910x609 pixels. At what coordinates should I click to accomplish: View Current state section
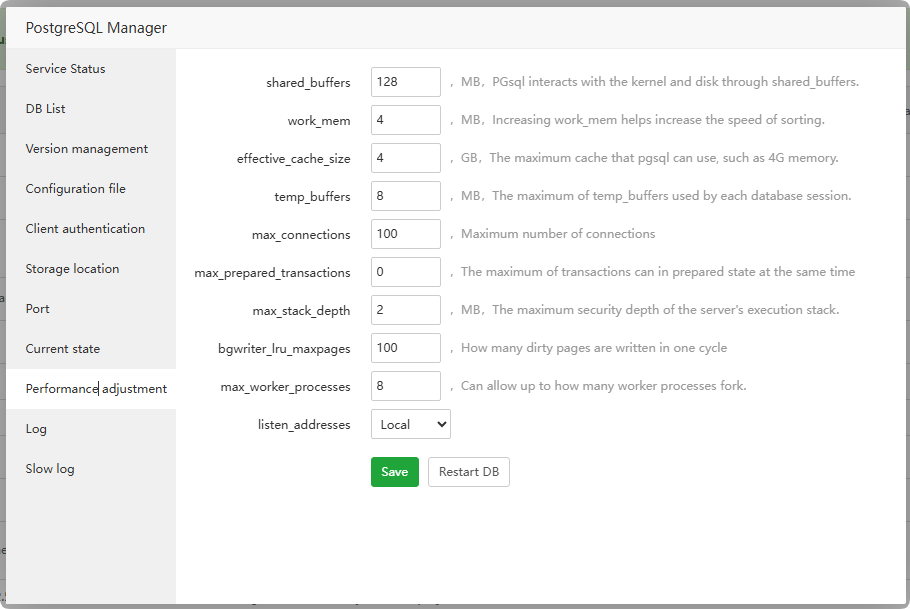click(63, 349)
